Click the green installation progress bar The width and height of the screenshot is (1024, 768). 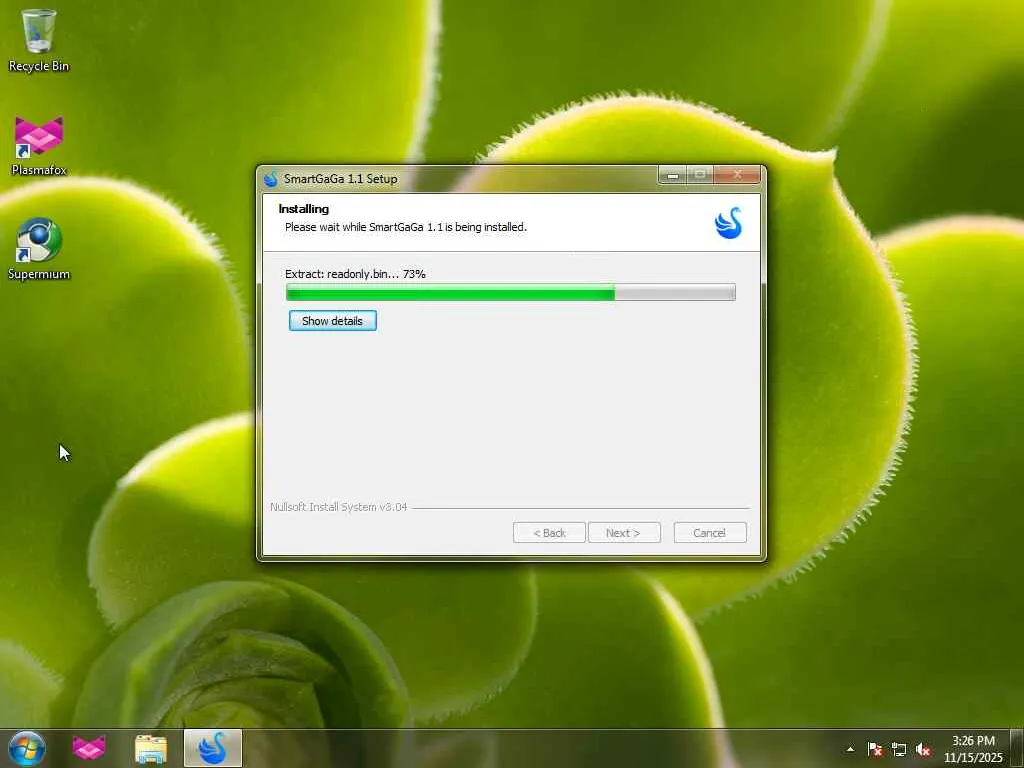point(511,292)
